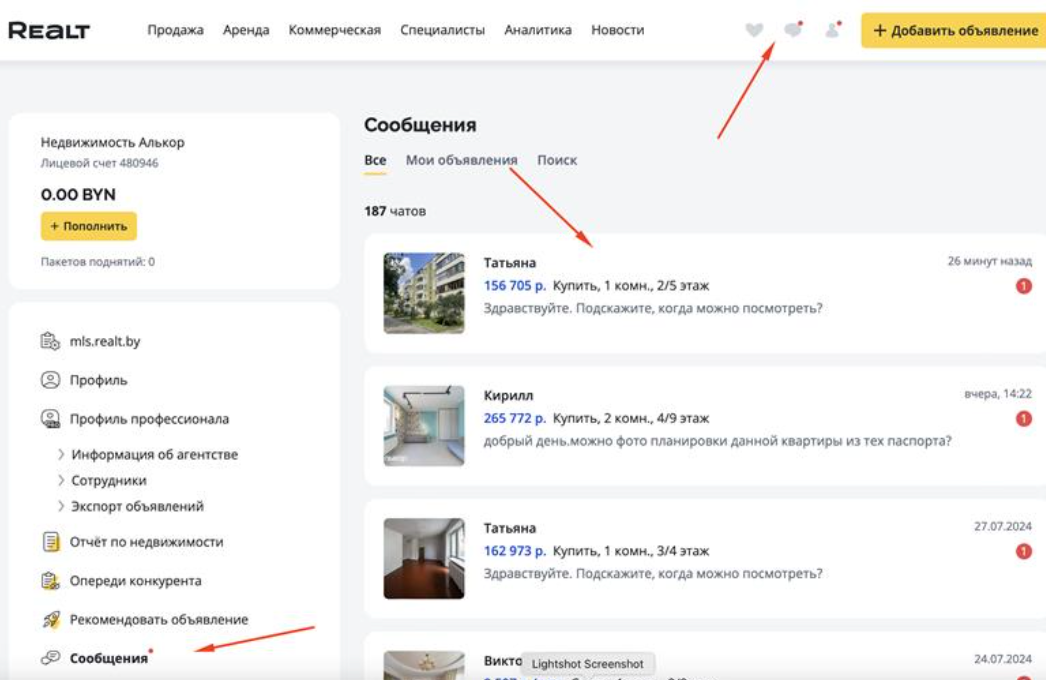
Task: Open Отчёт по недвижимости link
Action: [x=147, y=542]
